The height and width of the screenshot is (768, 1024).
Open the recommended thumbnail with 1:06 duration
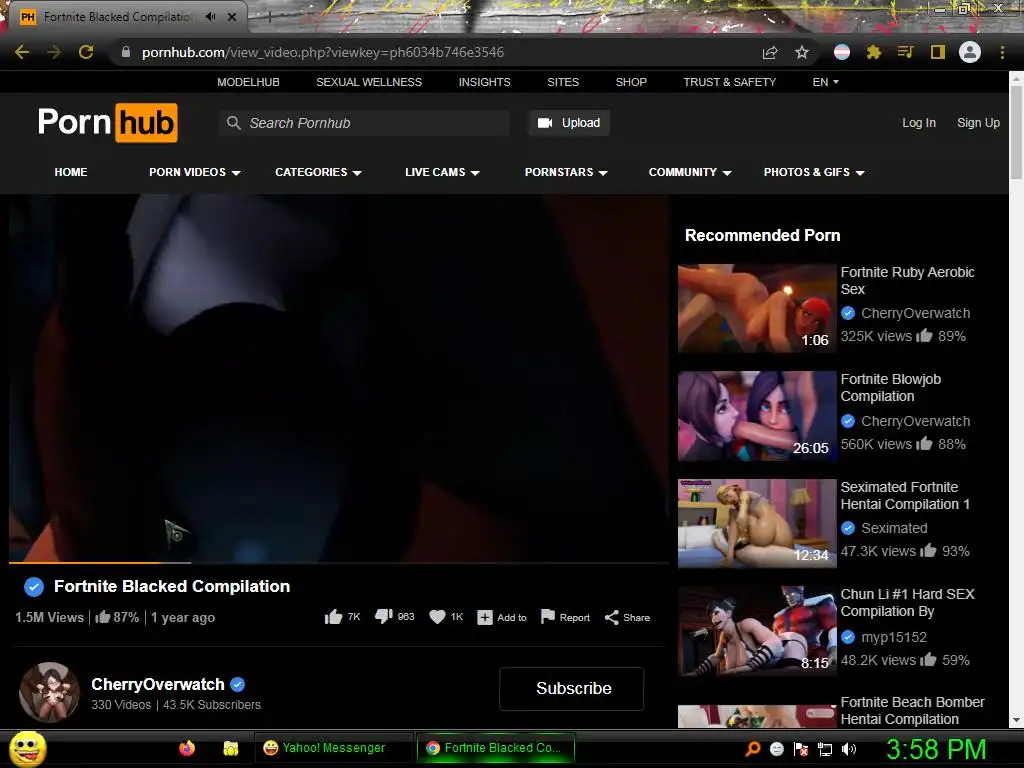click(x=757, y=308)
